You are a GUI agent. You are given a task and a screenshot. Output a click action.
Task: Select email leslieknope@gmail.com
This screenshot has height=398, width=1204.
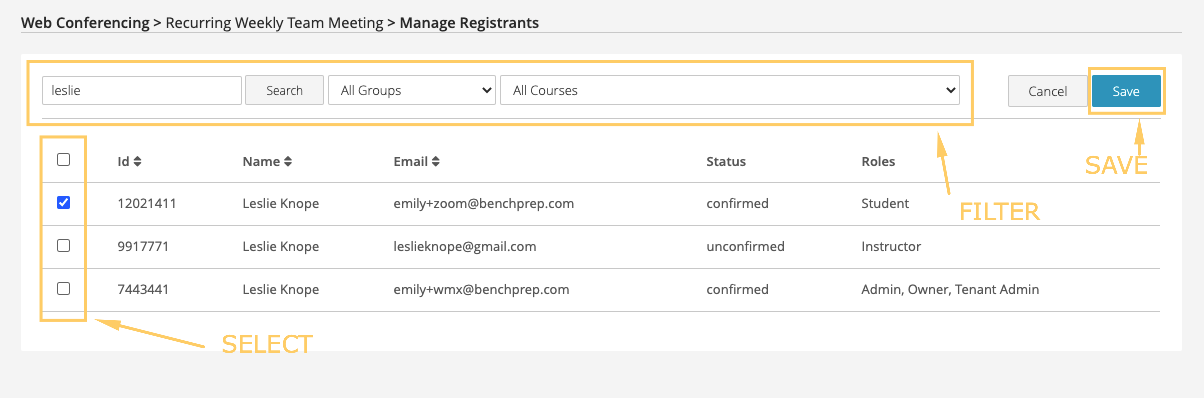click(465, 246)
